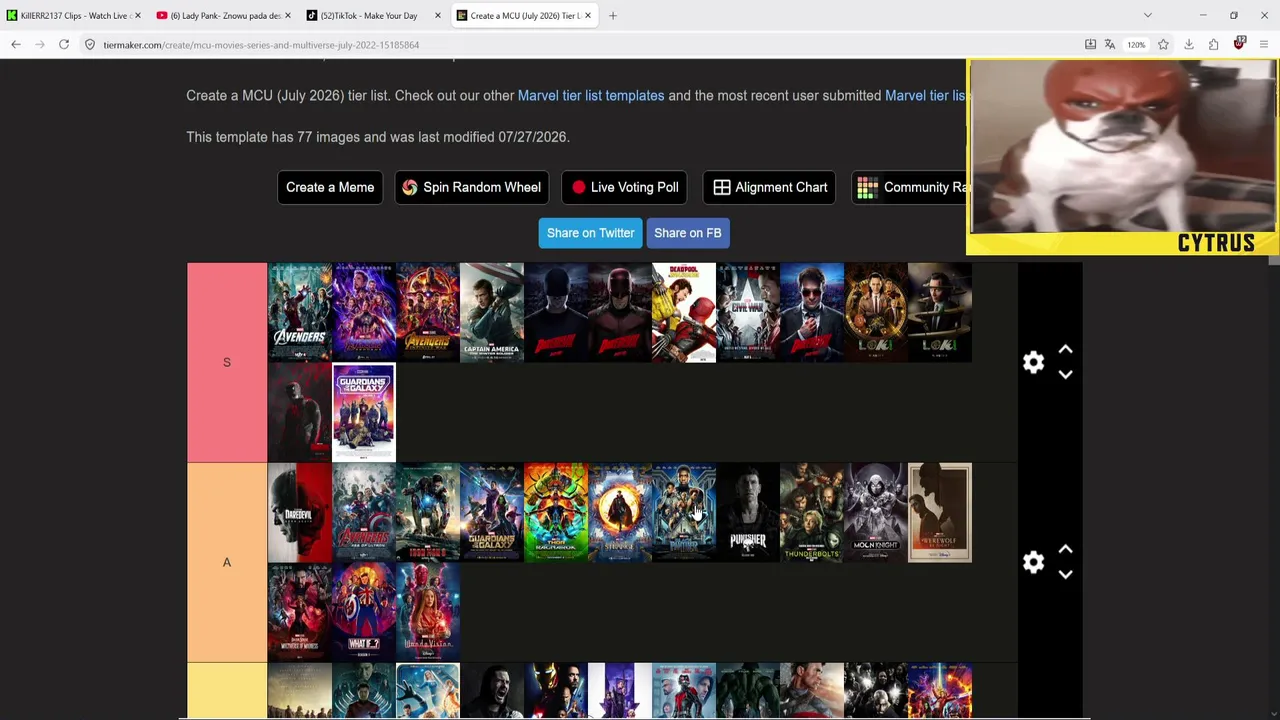Open site information shield in address bar

(x=90, y=44)
